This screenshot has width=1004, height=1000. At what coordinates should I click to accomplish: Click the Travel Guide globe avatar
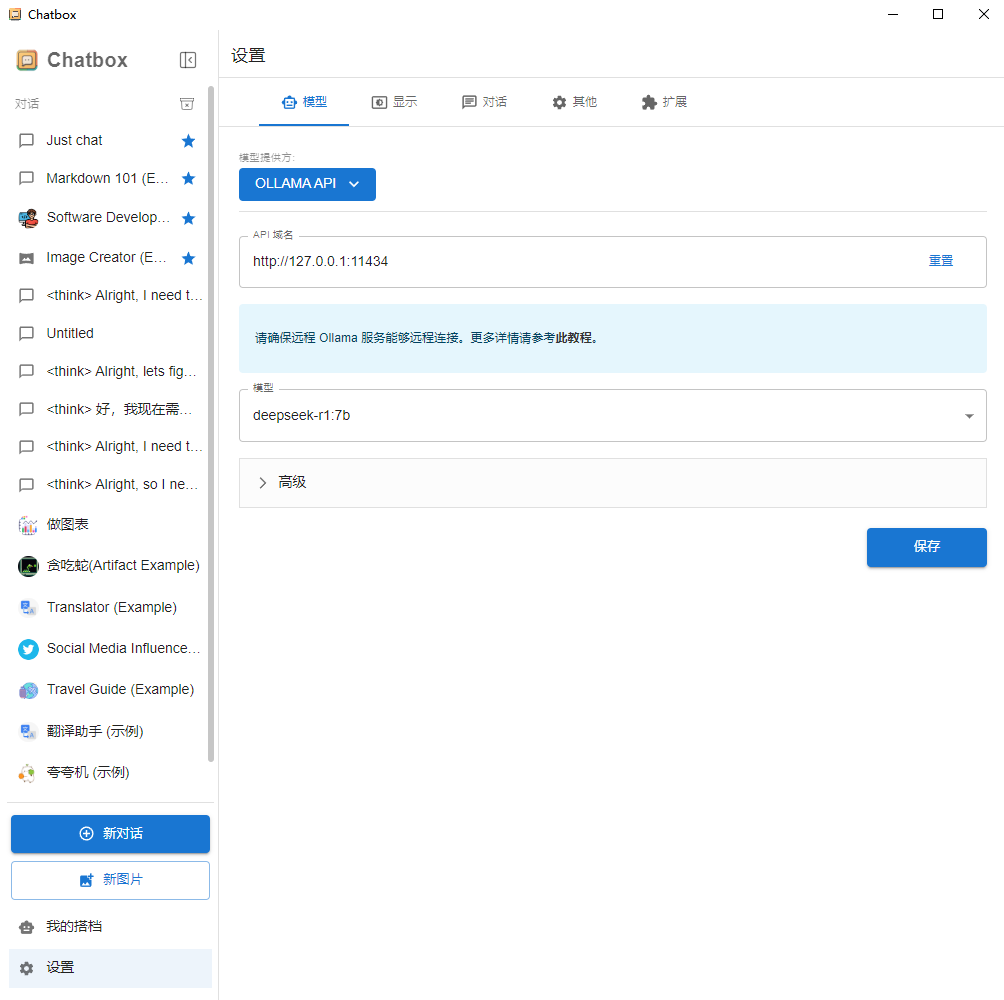click(x=28, y=690)
